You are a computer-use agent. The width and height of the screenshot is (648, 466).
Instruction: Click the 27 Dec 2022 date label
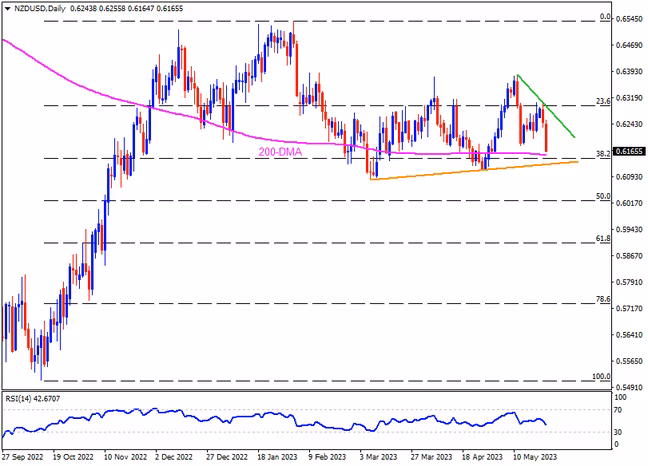click(x=227, y=457)
